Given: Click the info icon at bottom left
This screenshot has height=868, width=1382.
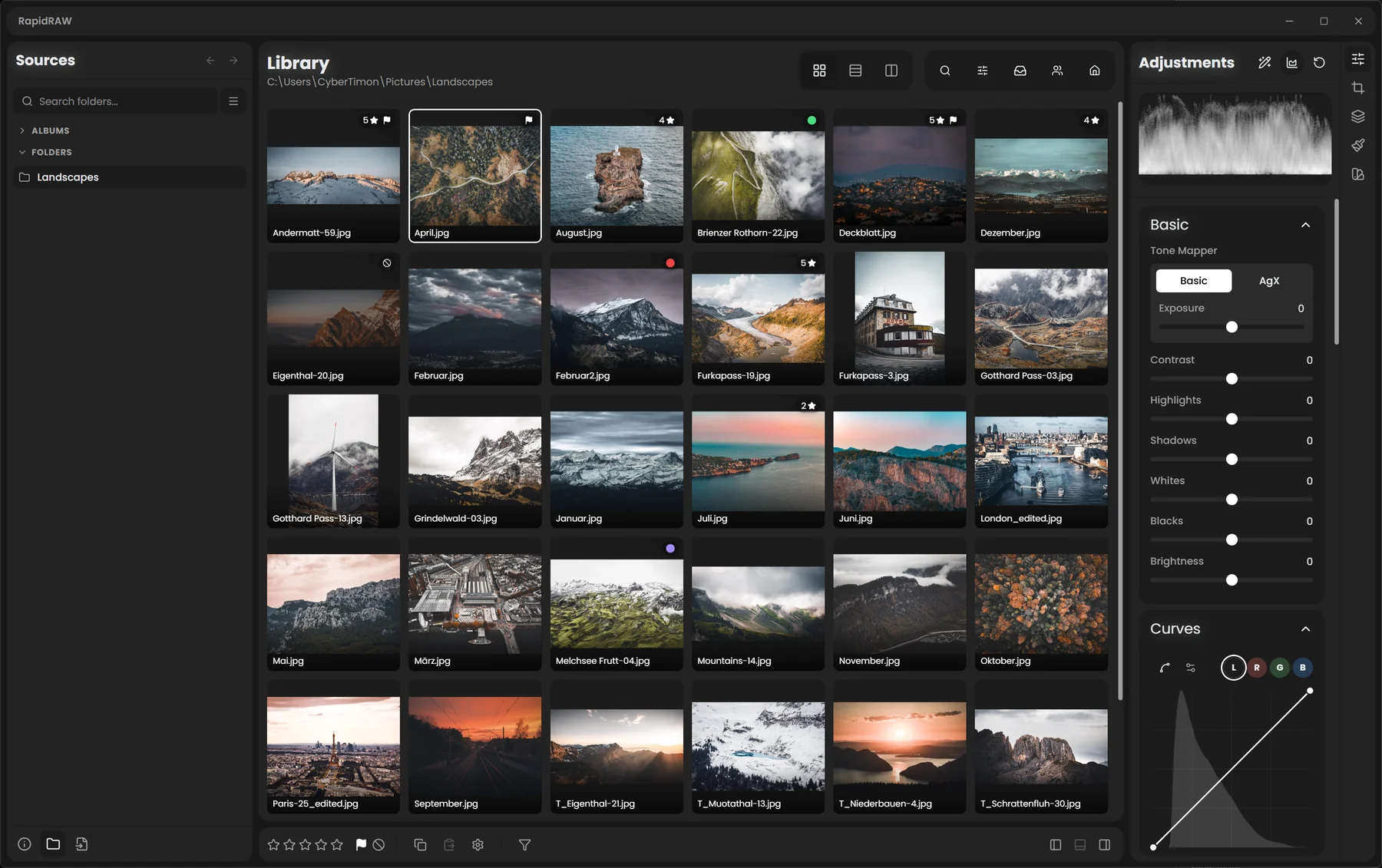Looking at the screenshot, I should (25, 844).
